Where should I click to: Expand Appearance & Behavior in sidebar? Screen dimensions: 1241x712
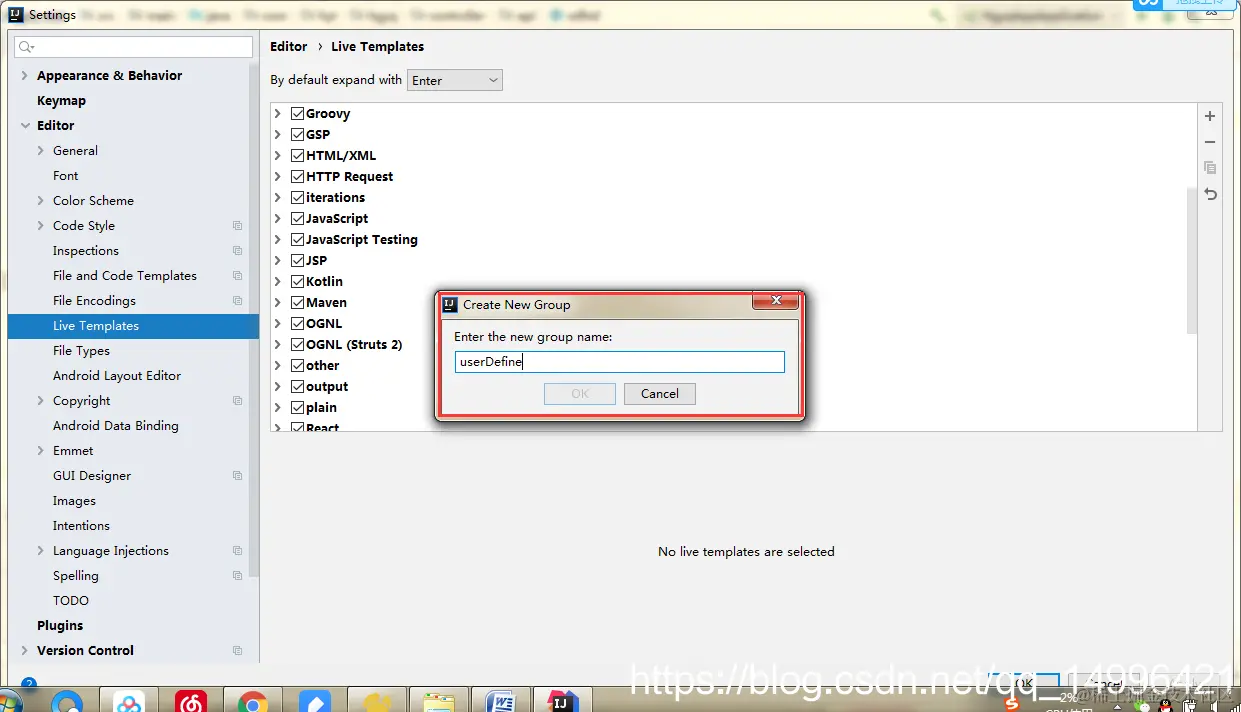[x=25, y=76]
